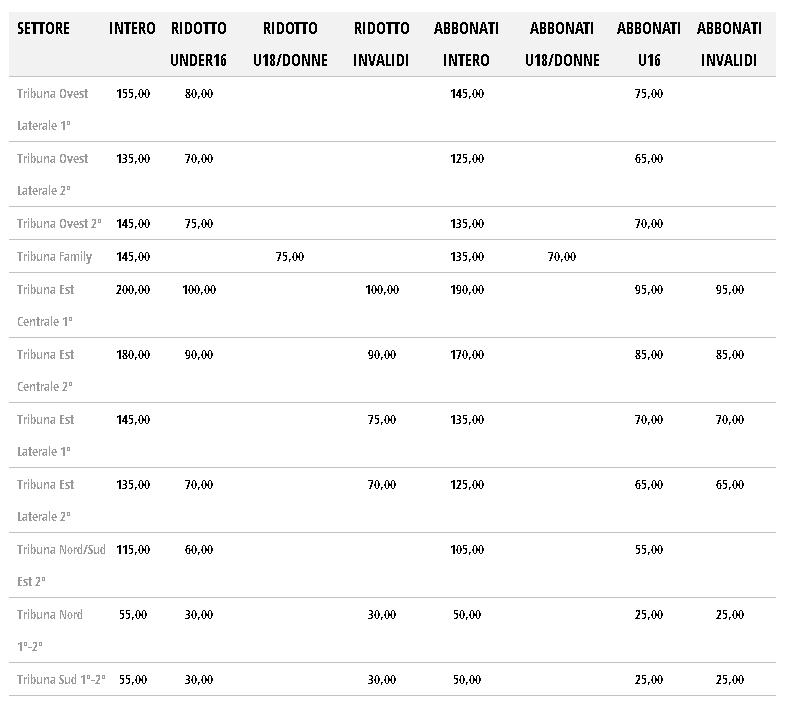This screenshot has height=702, width=788.
Task: Click the 190,00 subscriber full price cell
Action: point(467,290)
